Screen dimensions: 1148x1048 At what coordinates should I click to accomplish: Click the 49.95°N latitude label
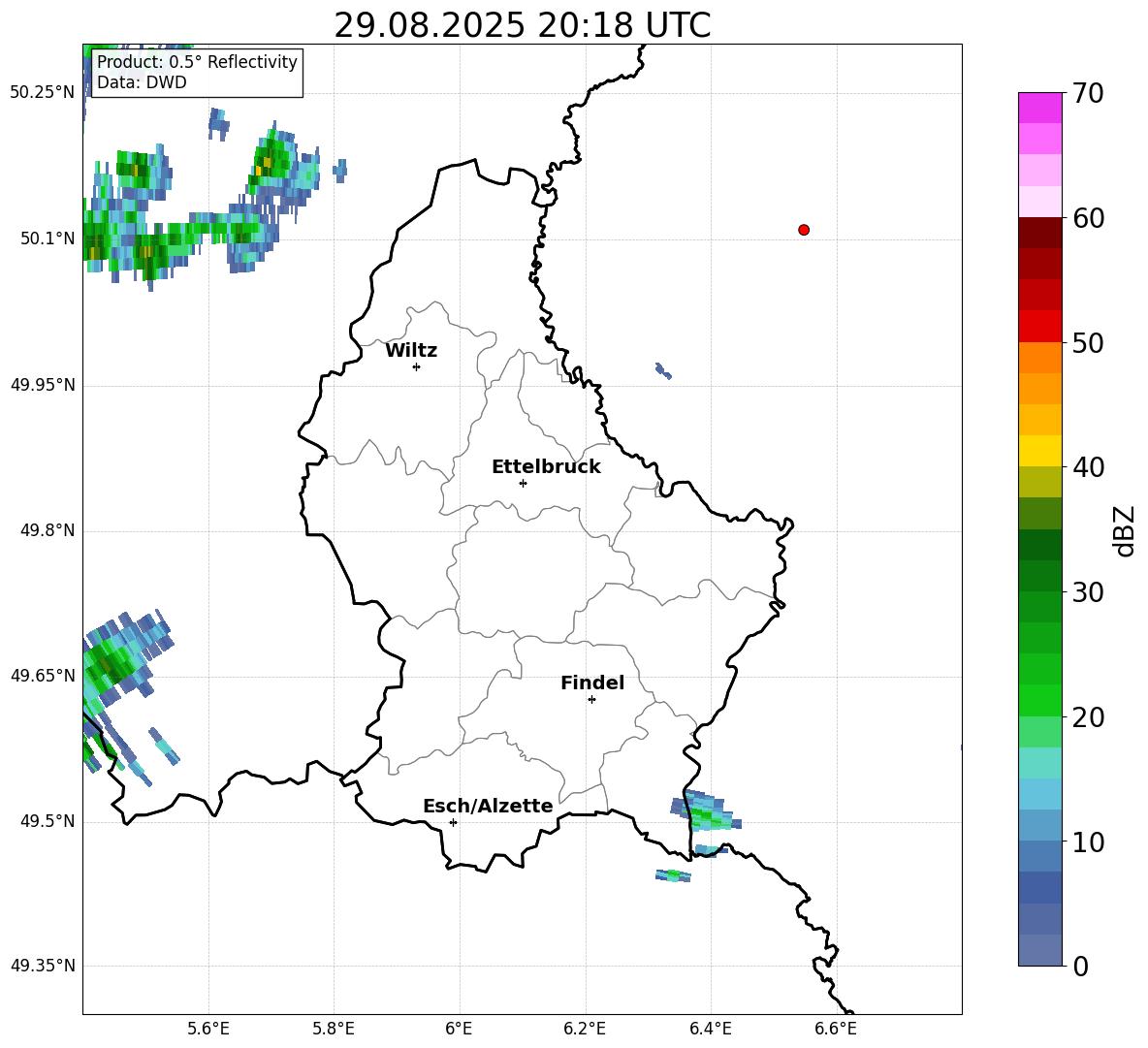pos(42,384)
